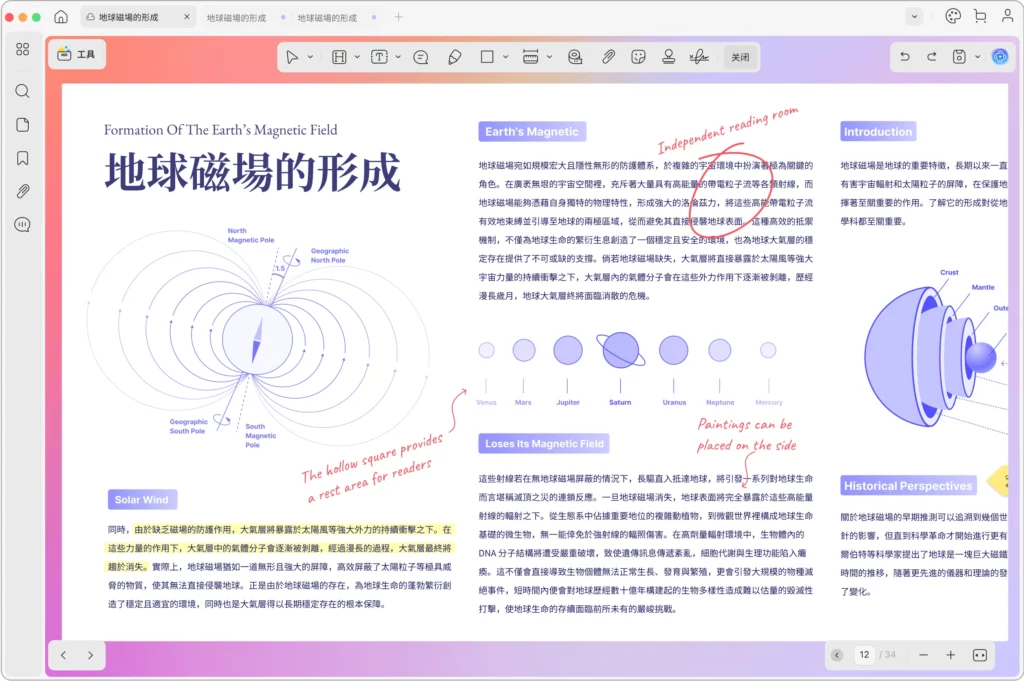The height and width of the screenshot is (681, 1024).
Task: Open the tab overflow chevron near top right
Action: pyautogui.click(x=913, y=16)
